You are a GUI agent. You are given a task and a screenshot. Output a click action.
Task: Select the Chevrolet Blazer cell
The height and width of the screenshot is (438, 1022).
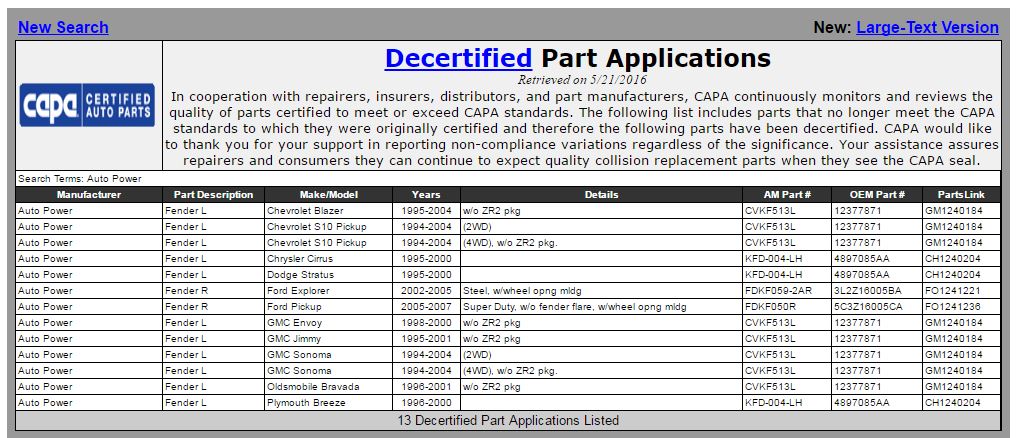pyautogui.click(x=328, y=211)
